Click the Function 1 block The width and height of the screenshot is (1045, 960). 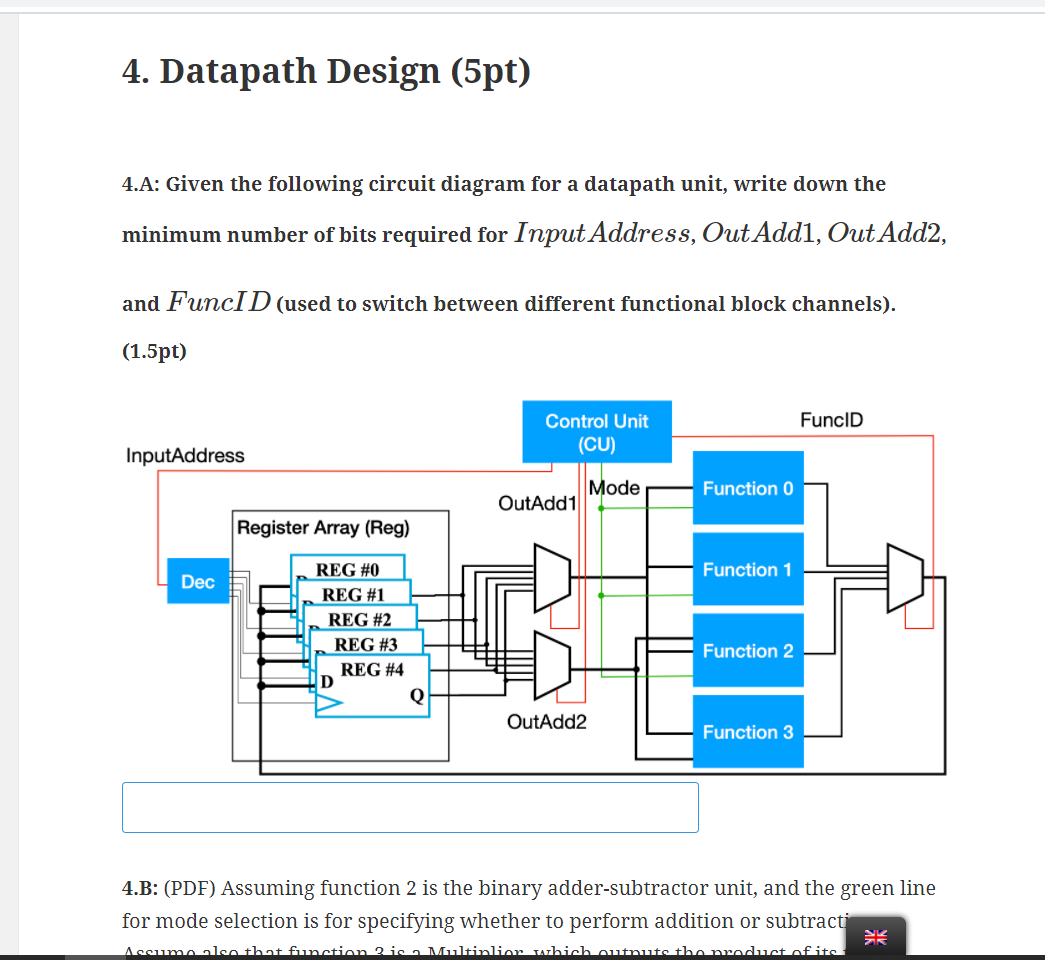pyautogui.click(x=747, y=570)
